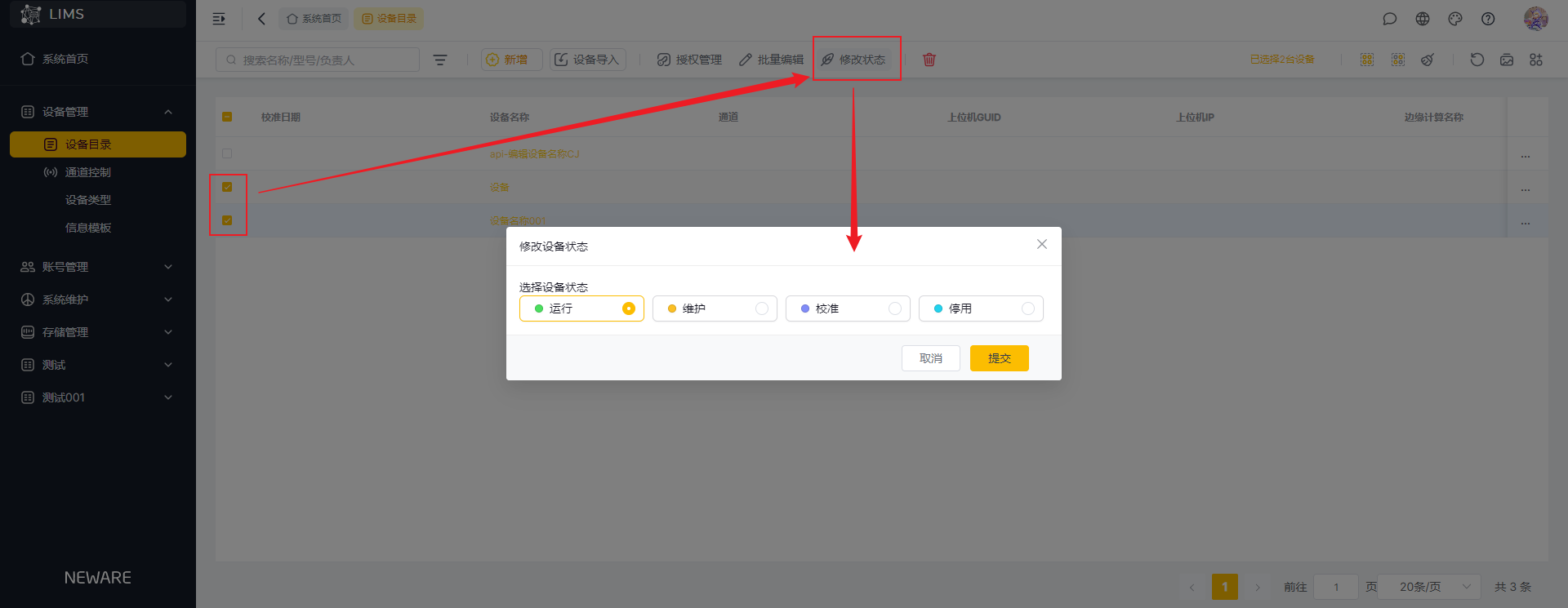Open more options for row 设备名称001

(1526, 223)
